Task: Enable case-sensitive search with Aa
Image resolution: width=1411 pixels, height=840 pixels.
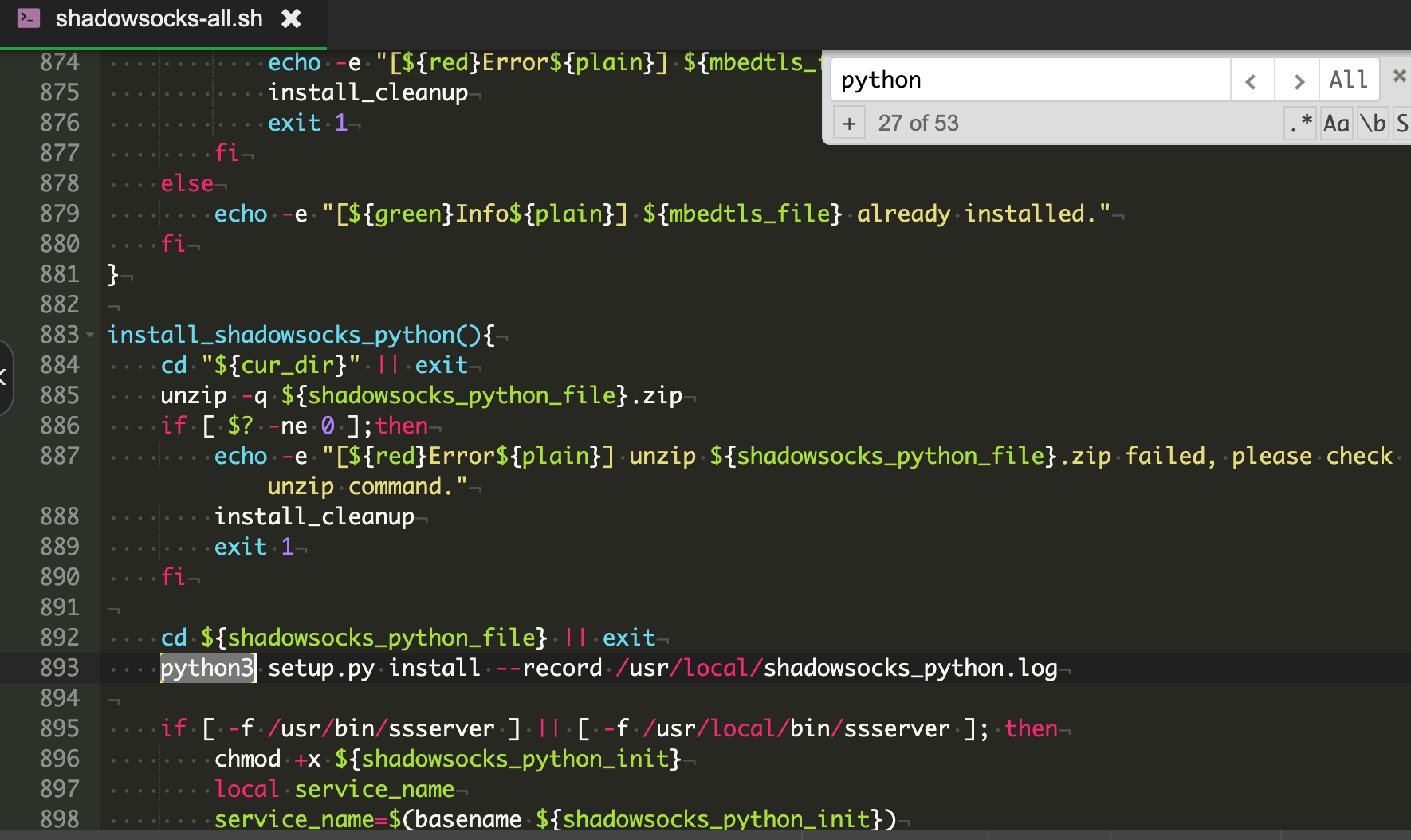Action: [1336, 124]
